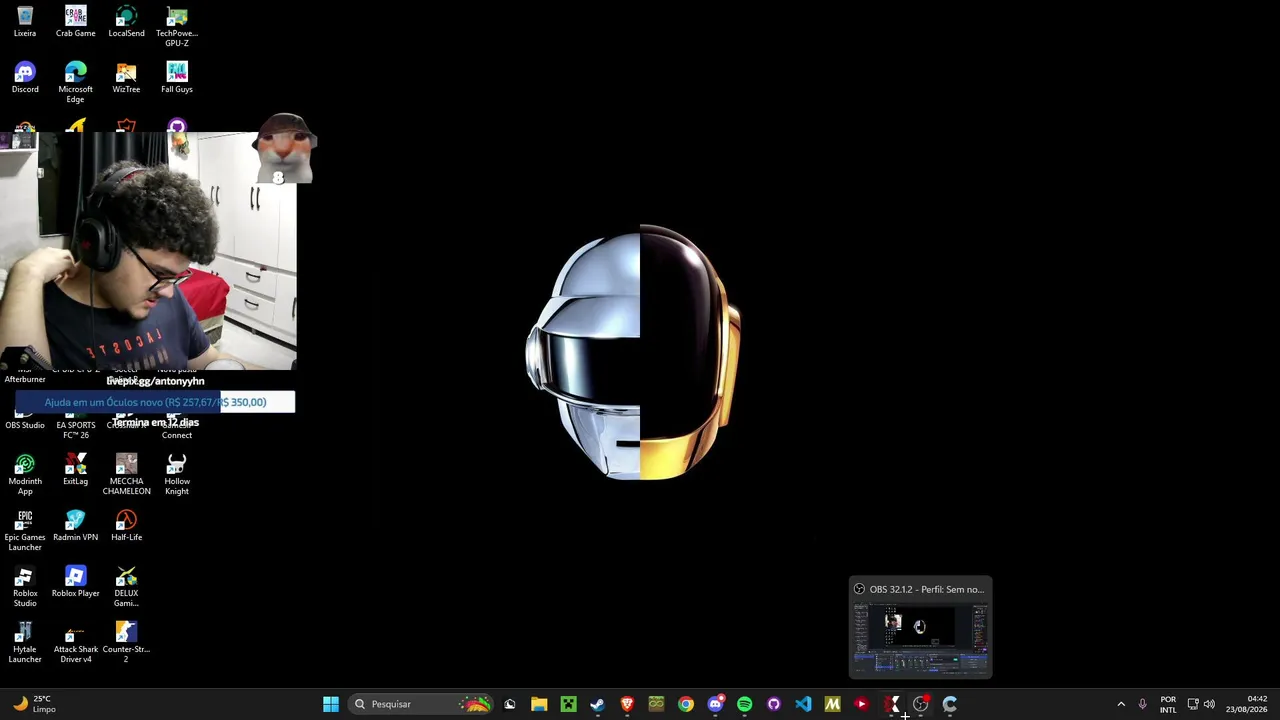Select the Counter-Strike 2 desktop shortcut
This screenshot has width=1280, height=720.
click(126, 643)
